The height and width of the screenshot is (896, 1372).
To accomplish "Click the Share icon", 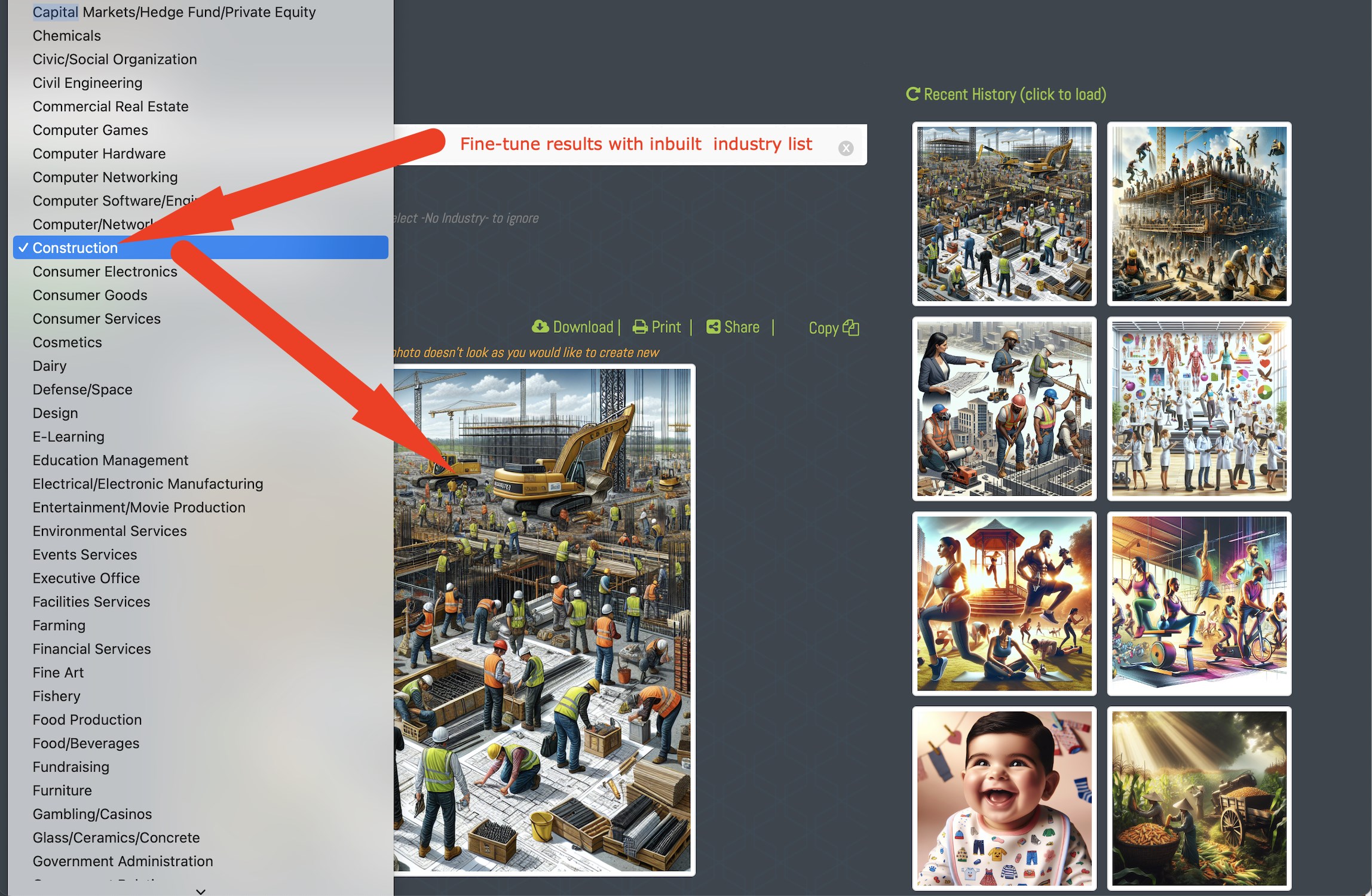I will pyautogui.click(x=713, y=327).
